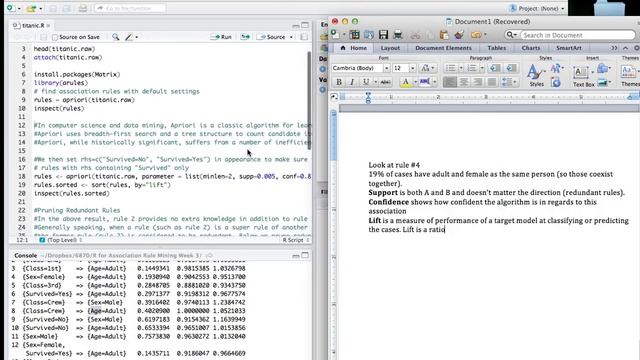Click the Word open document icon
Screen dimensions: 640x360
coord(369,35)
